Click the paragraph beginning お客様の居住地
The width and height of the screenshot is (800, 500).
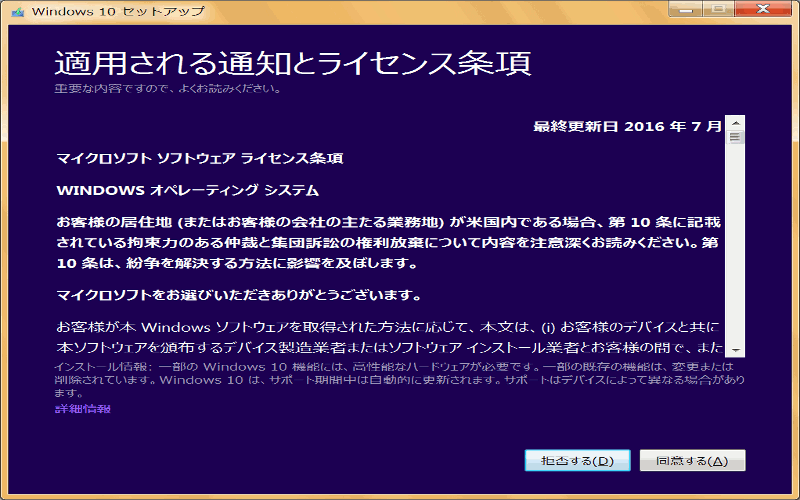pyautogui.click(x=388, y=243)
